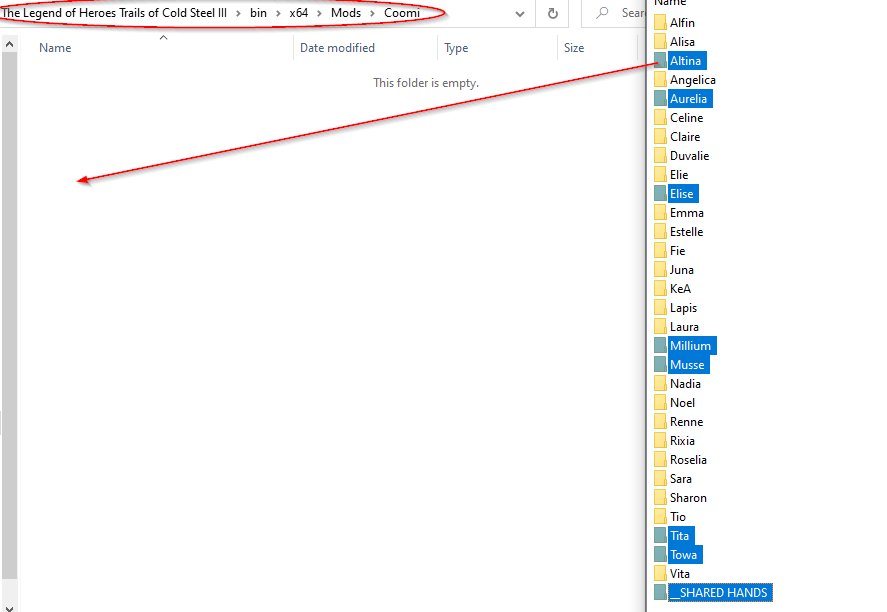Click the Elise folder icon
The image size is (887, 612).
tap(660, 193)
